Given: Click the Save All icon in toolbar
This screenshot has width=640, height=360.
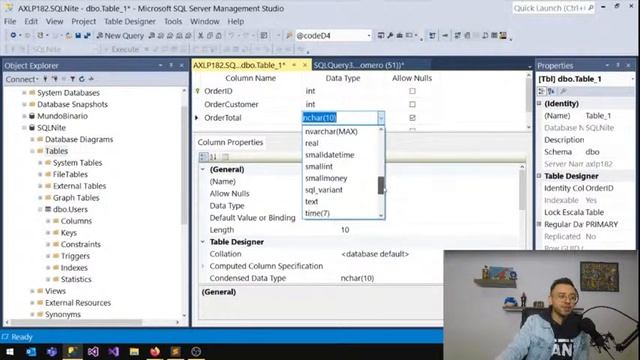Looking at the screenshot, I should coord(87,36).
